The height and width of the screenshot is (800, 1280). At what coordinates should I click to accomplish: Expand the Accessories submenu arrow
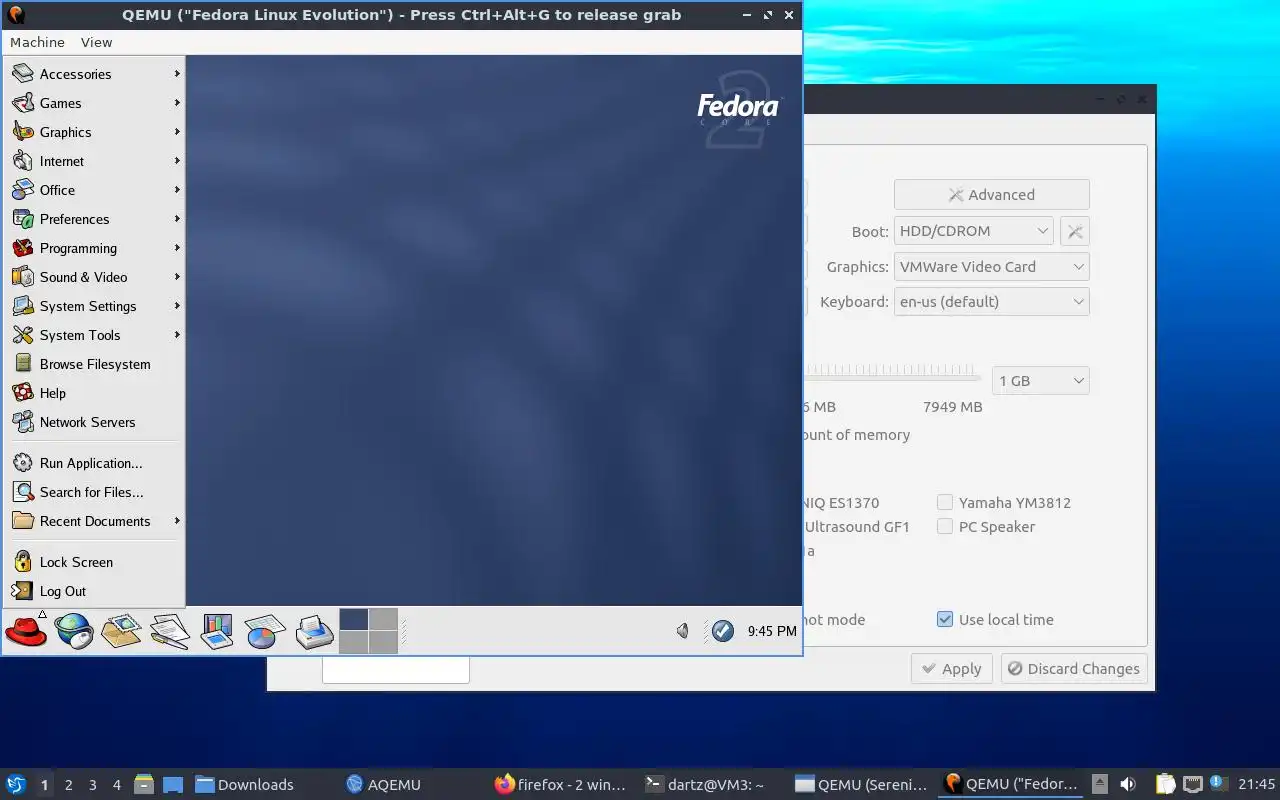click(177, 74)
